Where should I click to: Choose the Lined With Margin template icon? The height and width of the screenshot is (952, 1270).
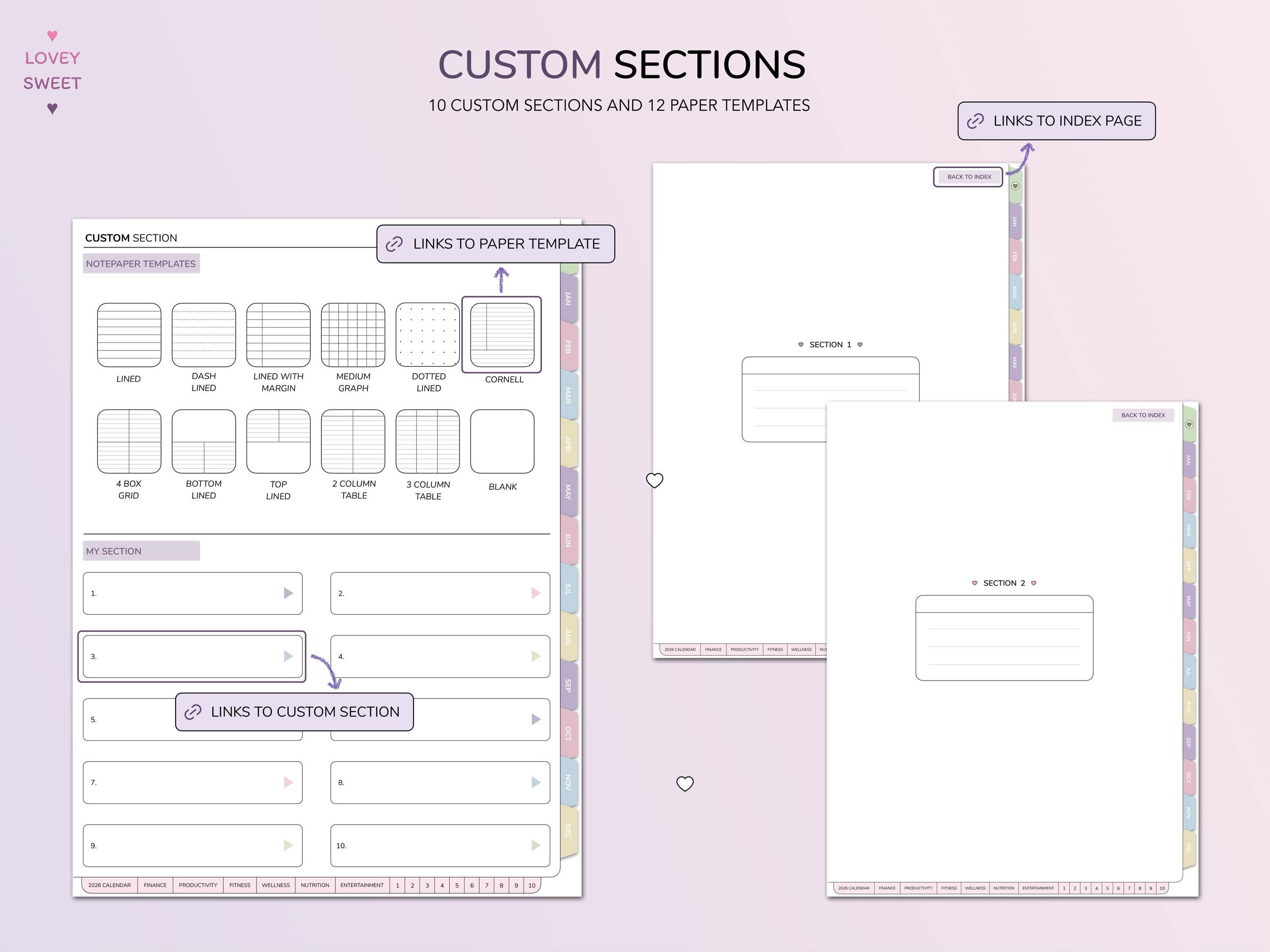pyautogui.click(x=279, y=335)
